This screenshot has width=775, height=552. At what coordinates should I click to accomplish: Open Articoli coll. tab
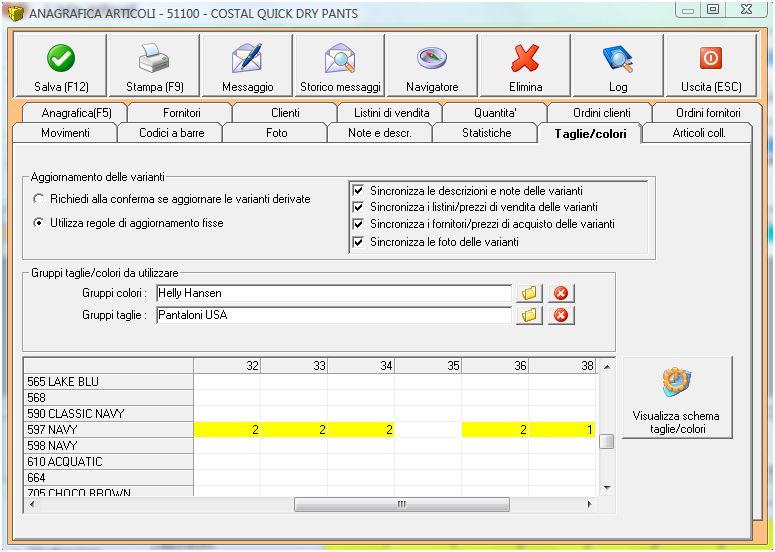698,133
